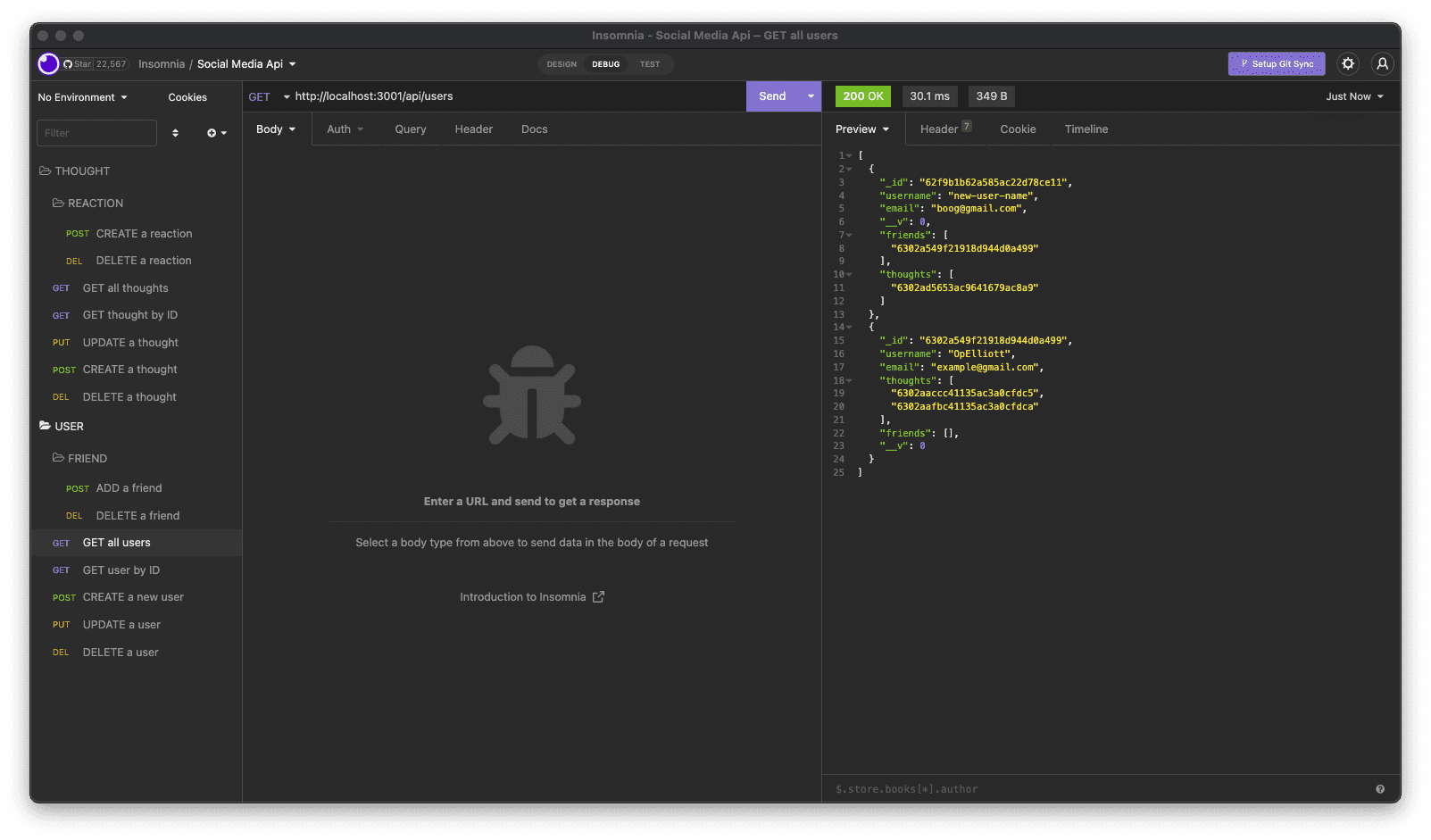
Task: Click the external-link icon next to Introduction to Insomnia
Action: click(598, 596)
